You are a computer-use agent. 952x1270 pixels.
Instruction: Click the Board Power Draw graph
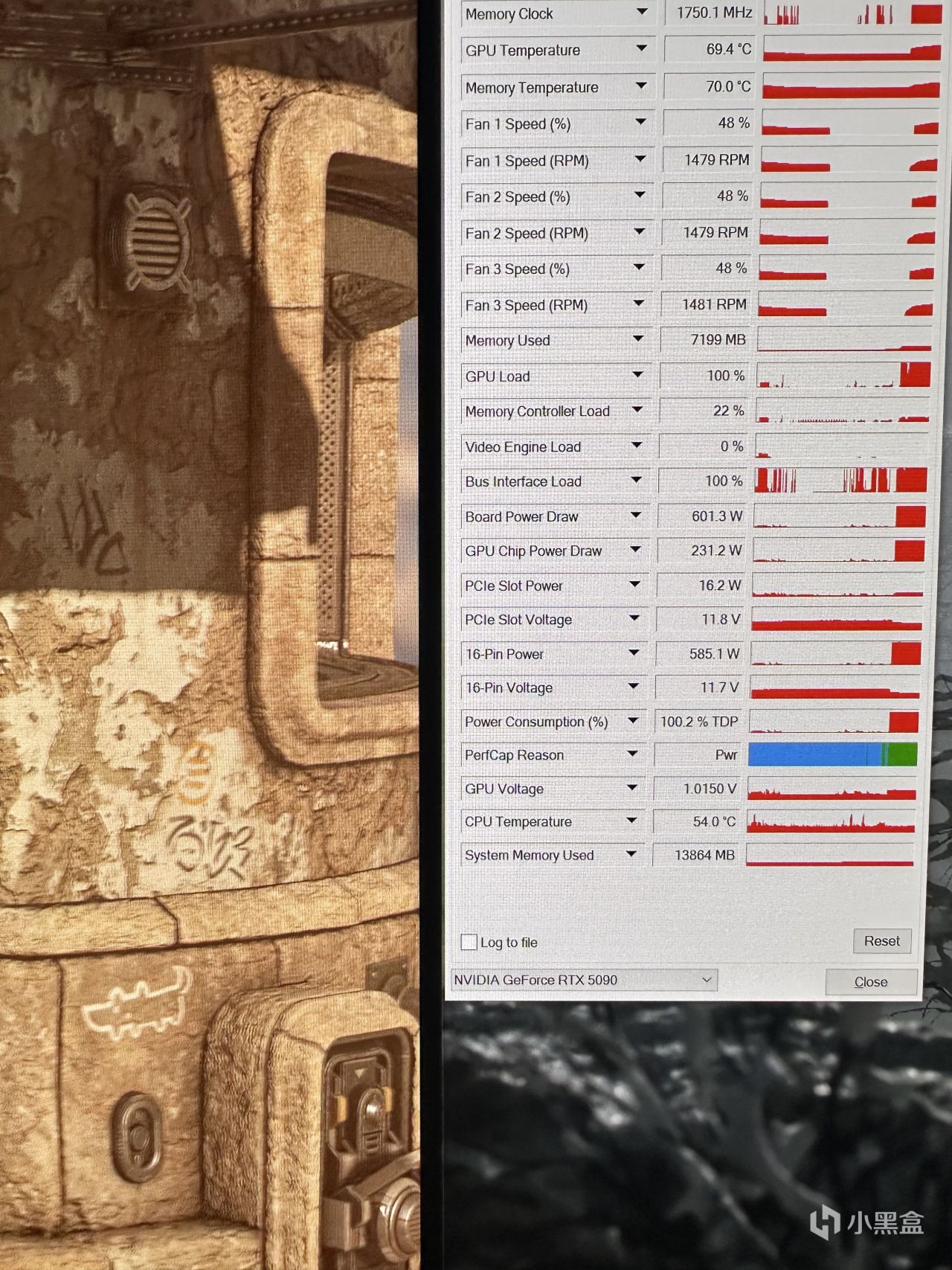pos(840,516)
